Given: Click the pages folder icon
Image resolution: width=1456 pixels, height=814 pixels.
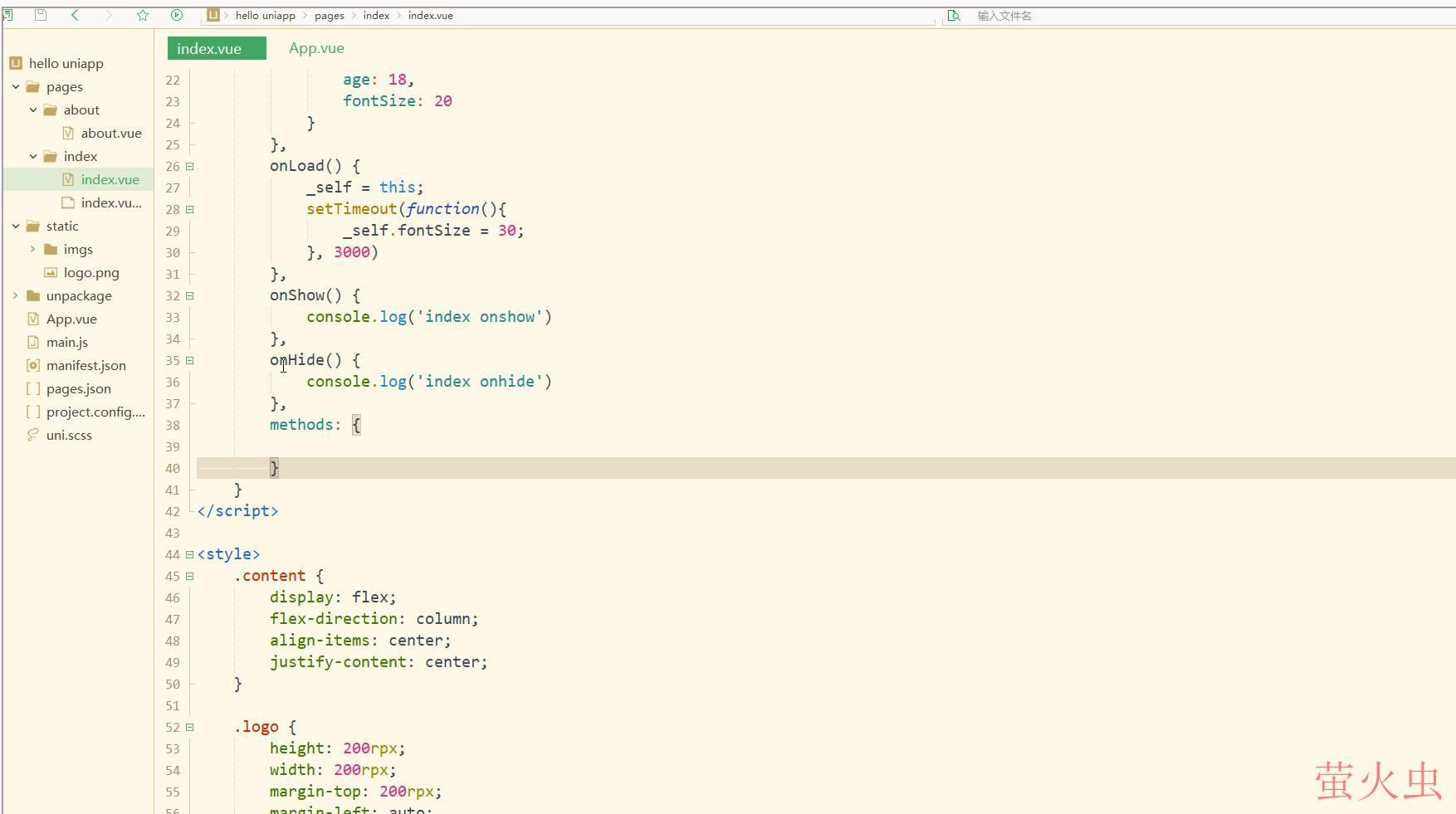Looking at the screenshot, I should 33,86.
